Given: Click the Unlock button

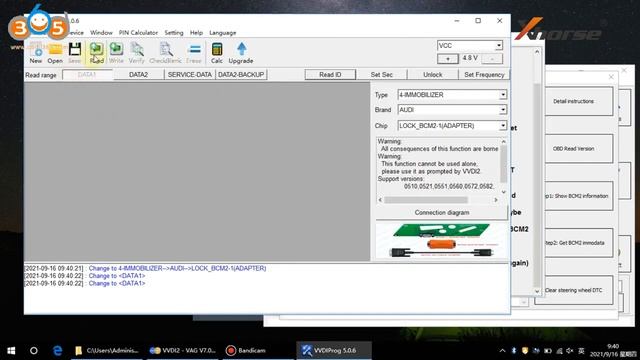Looking at the screenshot, I should click(x=433, y=75).
